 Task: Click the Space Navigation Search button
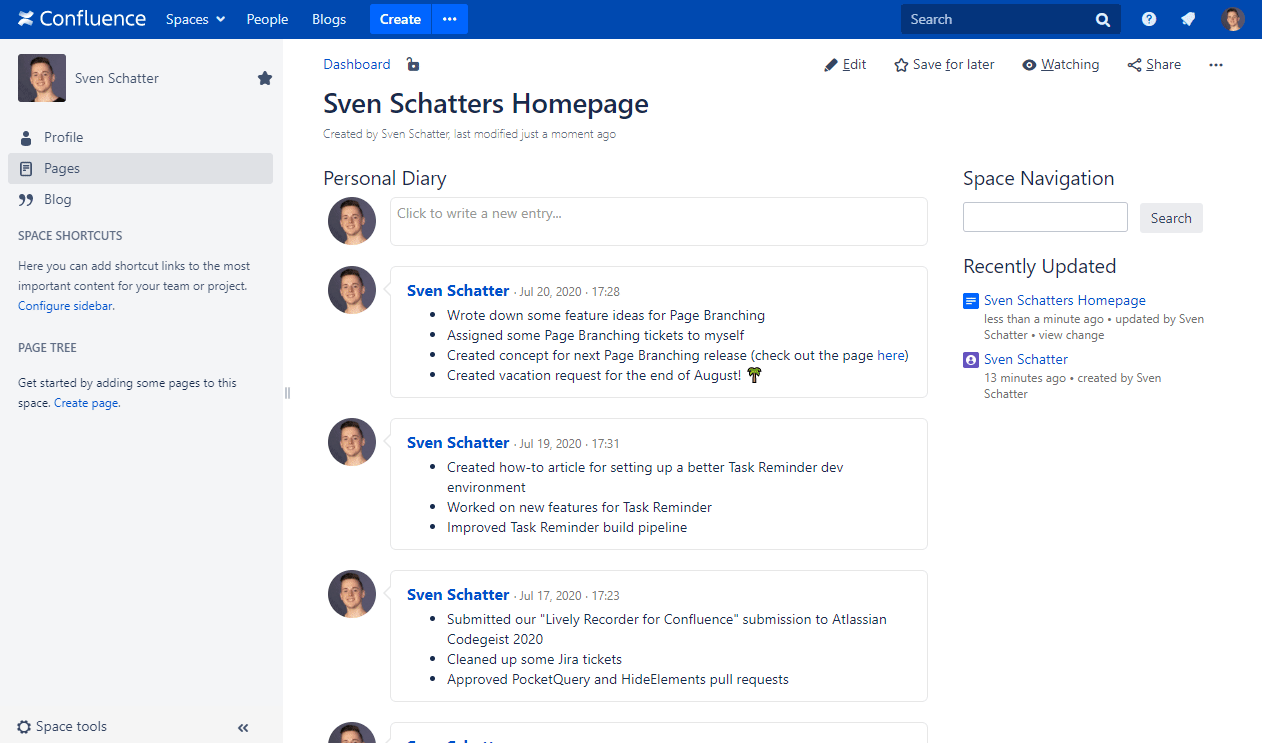click(x=1171, y=218)
